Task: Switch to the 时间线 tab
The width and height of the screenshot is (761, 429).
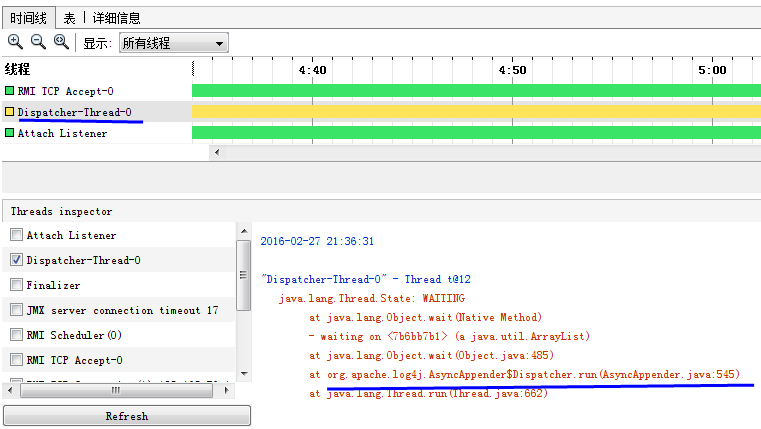Action: point(28,18)
